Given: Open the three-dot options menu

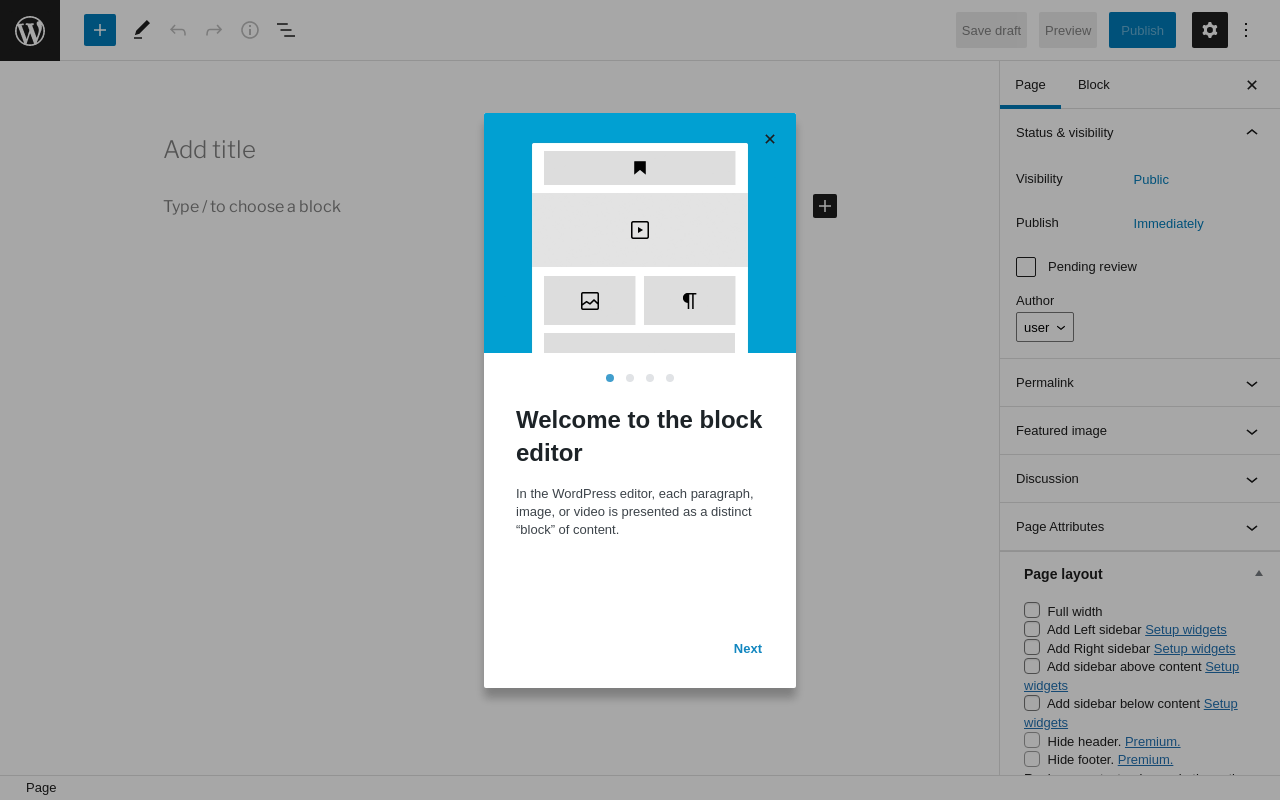Looking at the screenshot, I should point(1246,30).
